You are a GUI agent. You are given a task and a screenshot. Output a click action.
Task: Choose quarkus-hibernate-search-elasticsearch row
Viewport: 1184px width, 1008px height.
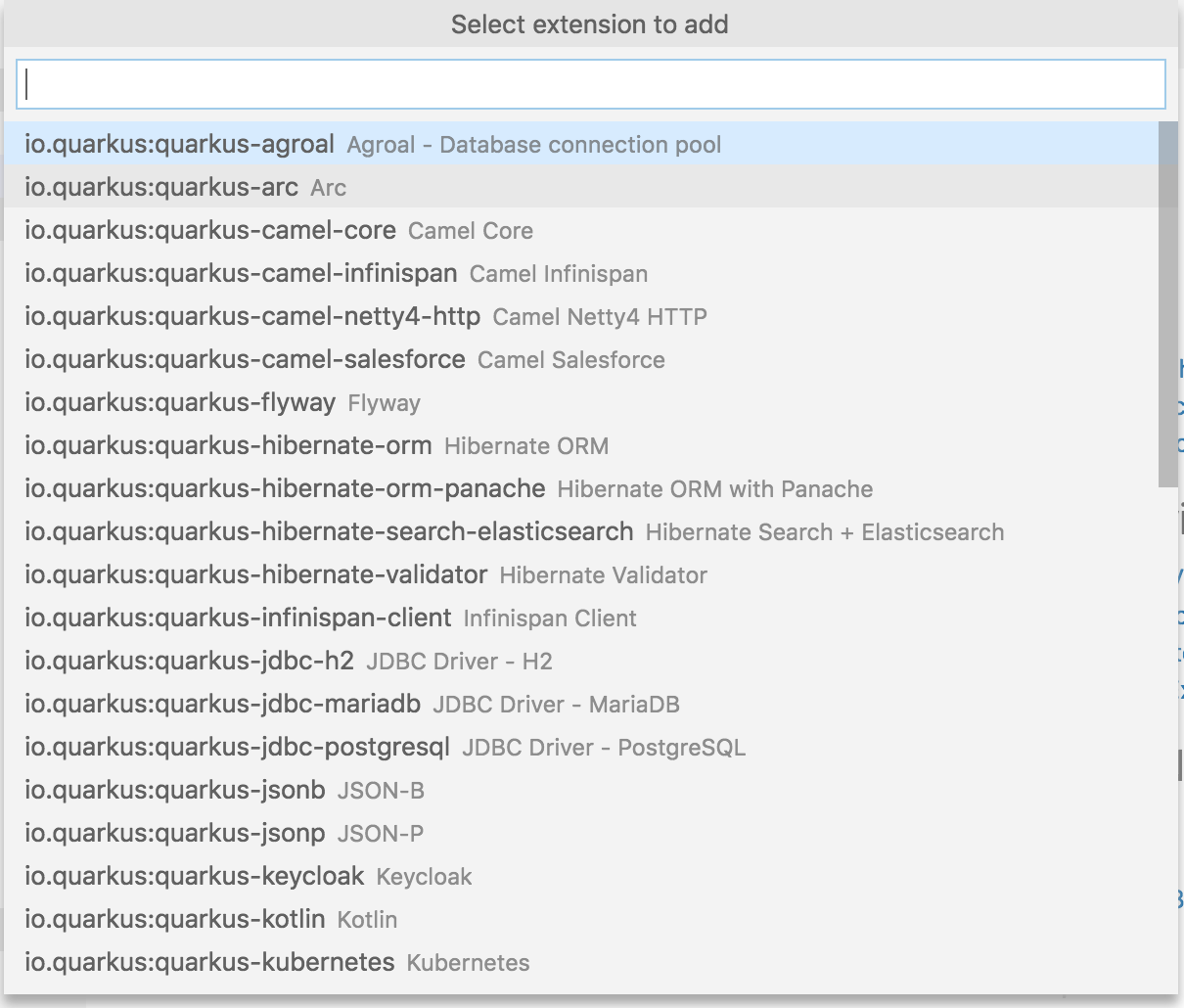tap(581, 531)
